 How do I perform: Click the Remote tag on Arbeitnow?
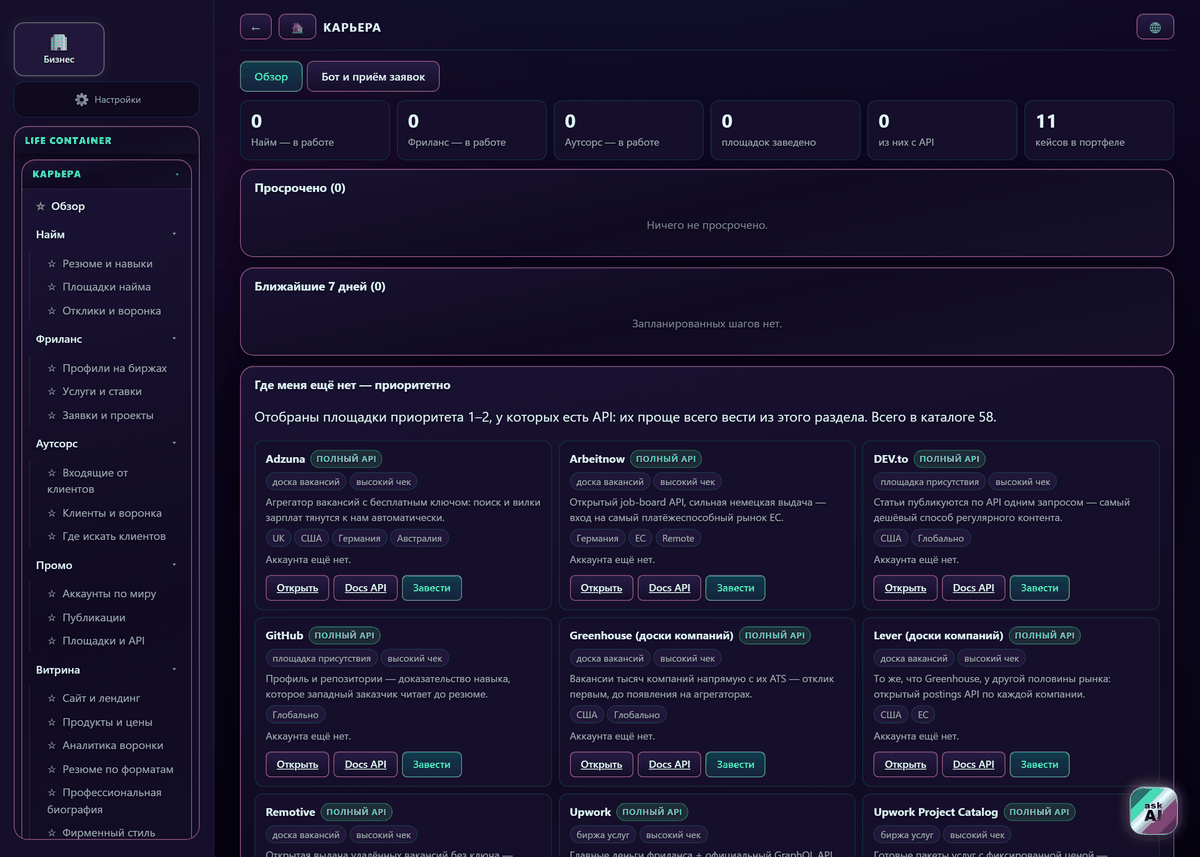pyautogui.click(x=678, y=538)
